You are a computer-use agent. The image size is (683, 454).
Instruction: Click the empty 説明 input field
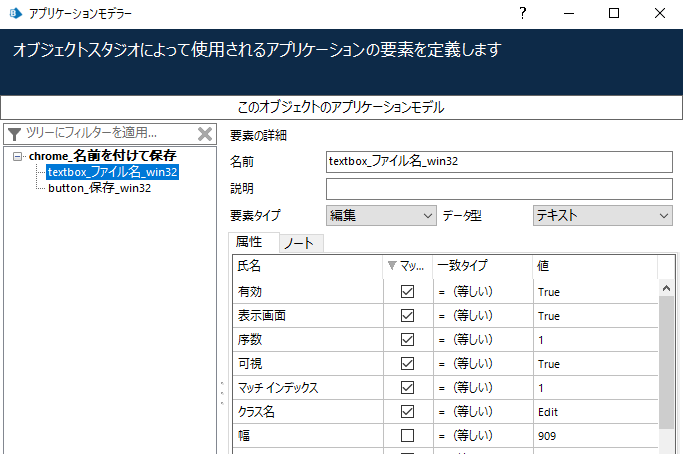(x=499, y=189)
